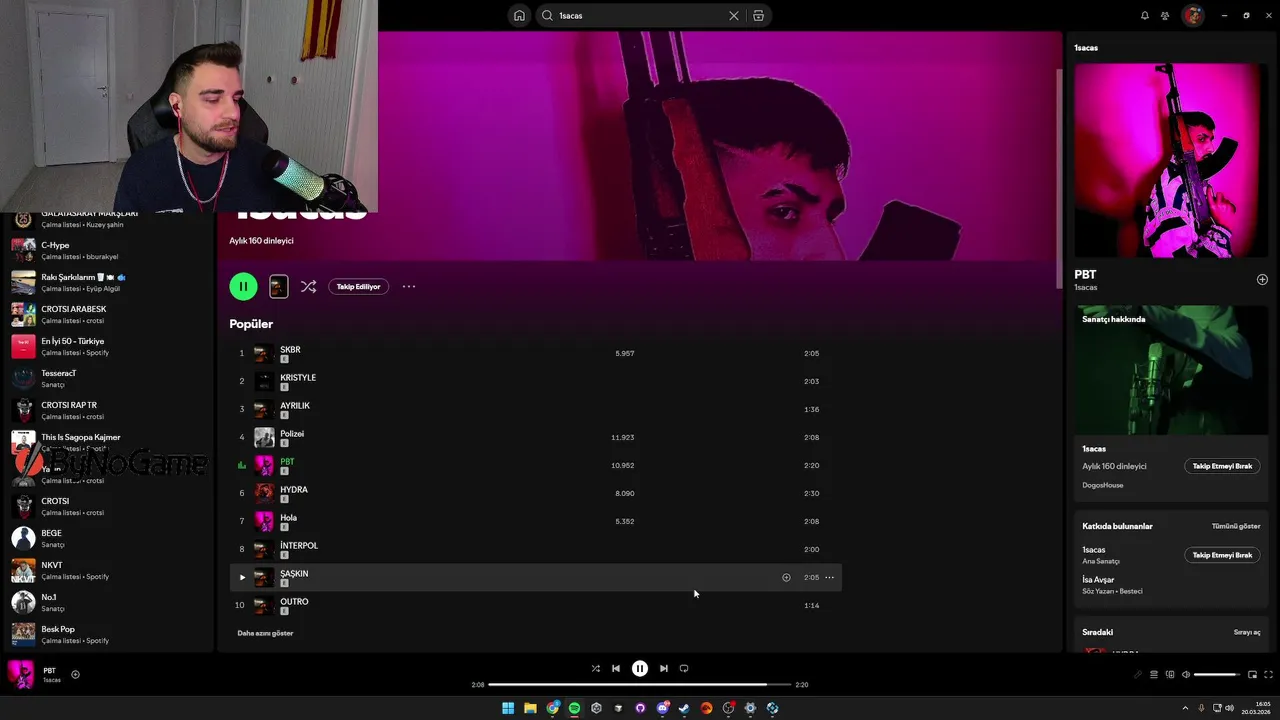This screenshot has height=720, width=1280.
Task: Go to Spotify Home via house icon
Action: click(x=519, y=15)
